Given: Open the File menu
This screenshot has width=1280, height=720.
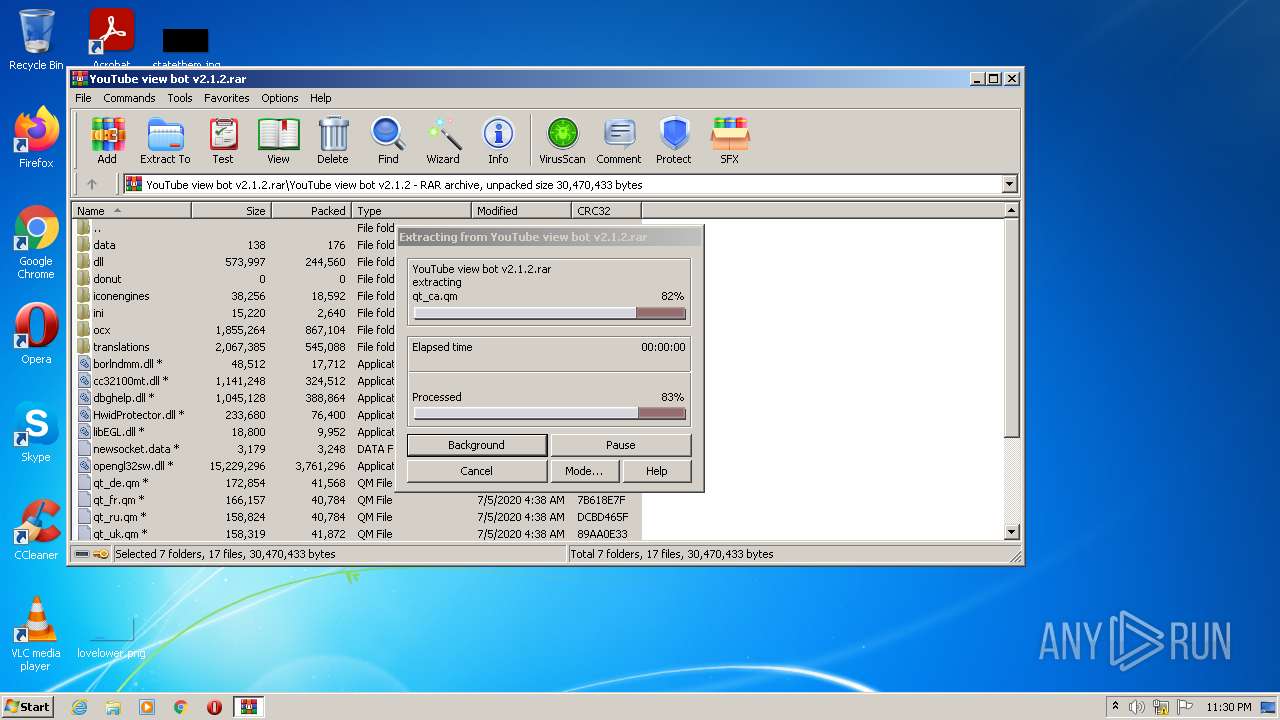Looking at the screenshot, I should point(83,98).
